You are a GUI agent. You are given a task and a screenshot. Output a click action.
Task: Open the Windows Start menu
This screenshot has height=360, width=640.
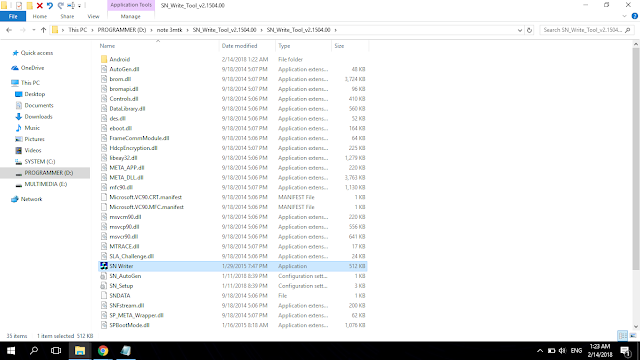coord(11,351)
